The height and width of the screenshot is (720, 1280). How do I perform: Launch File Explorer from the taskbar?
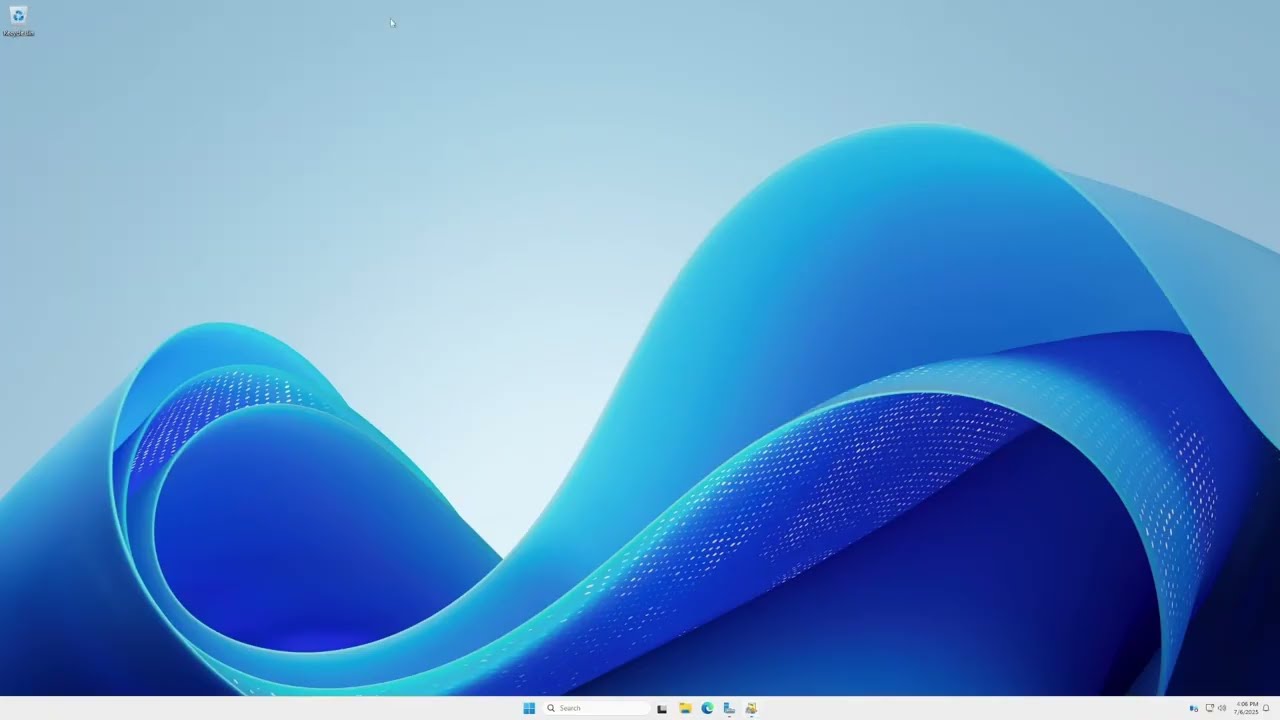(x=685, y=708)
